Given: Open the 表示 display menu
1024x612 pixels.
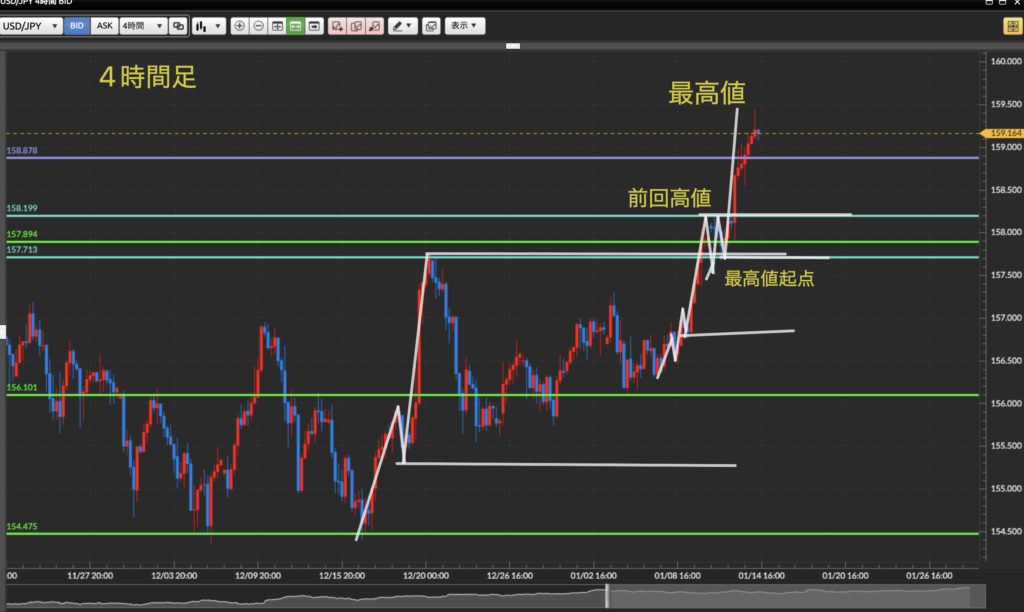Looking at the screenshot, I should click(x=463, y=26).
